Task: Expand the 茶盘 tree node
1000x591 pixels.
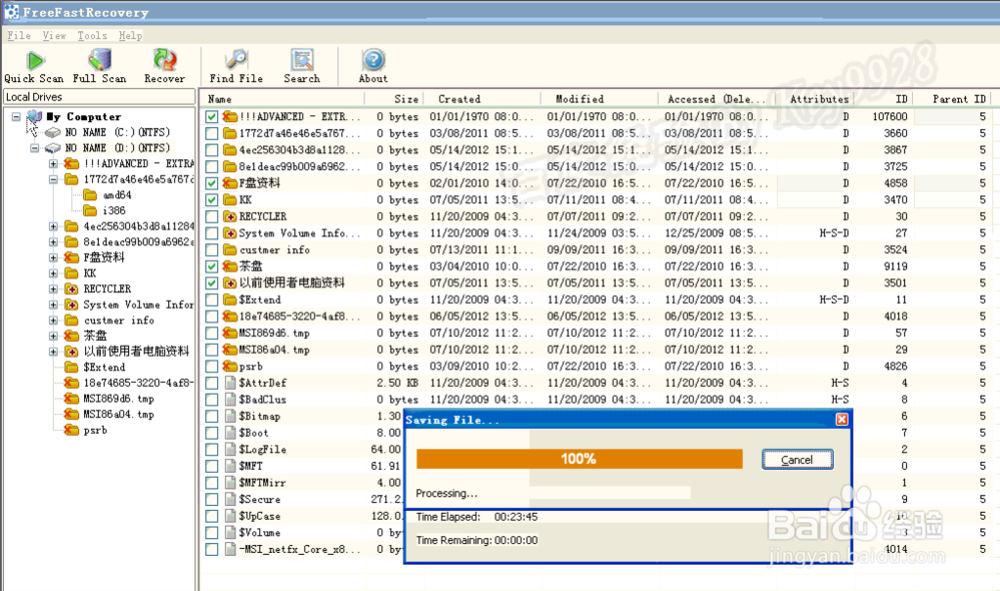Action: (54, 336)
